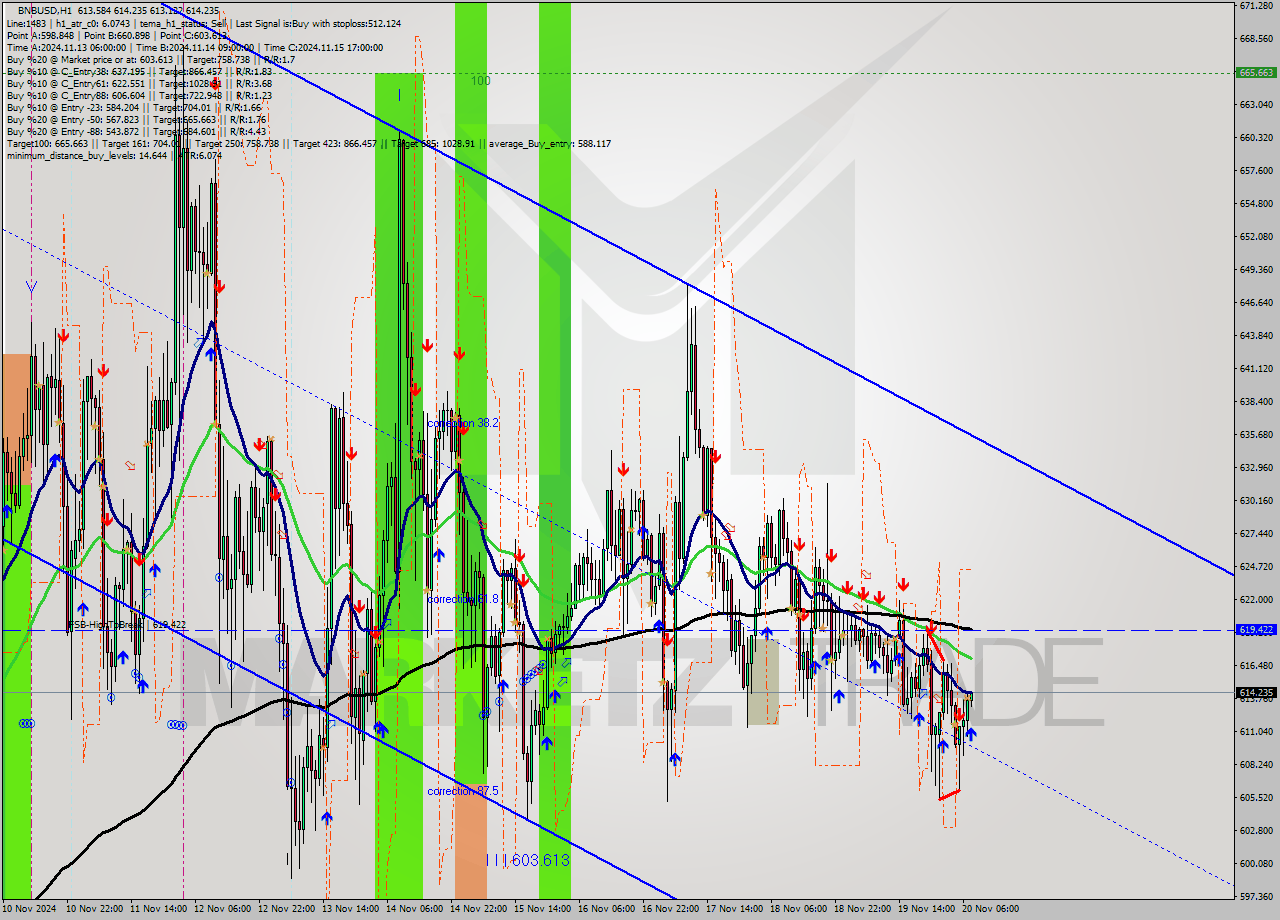Screen dimensions: 1280x920
Task: Click the '10 Nov 2024' time label
Action: coord(30,909)
